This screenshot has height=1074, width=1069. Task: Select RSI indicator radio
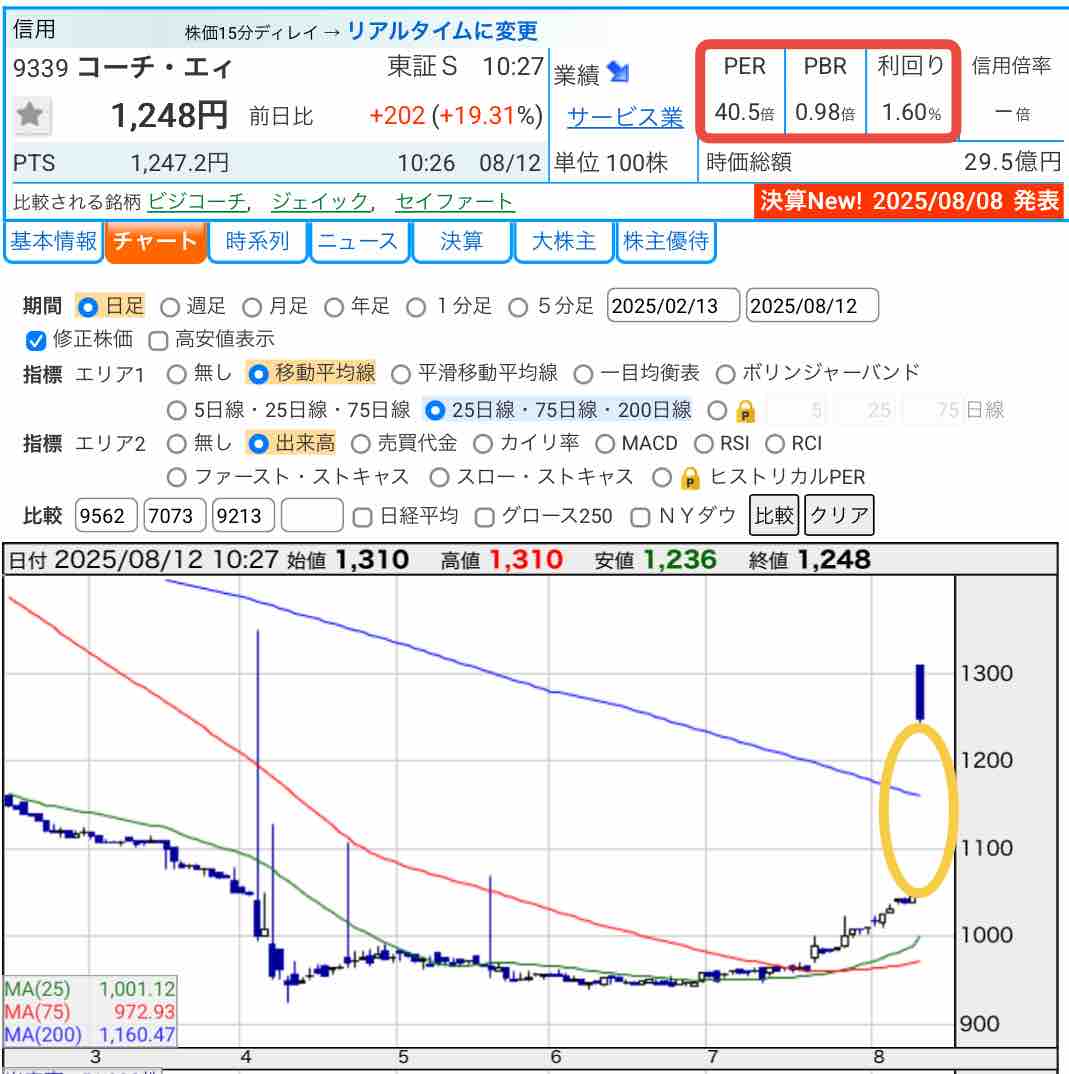pos(703,444)
